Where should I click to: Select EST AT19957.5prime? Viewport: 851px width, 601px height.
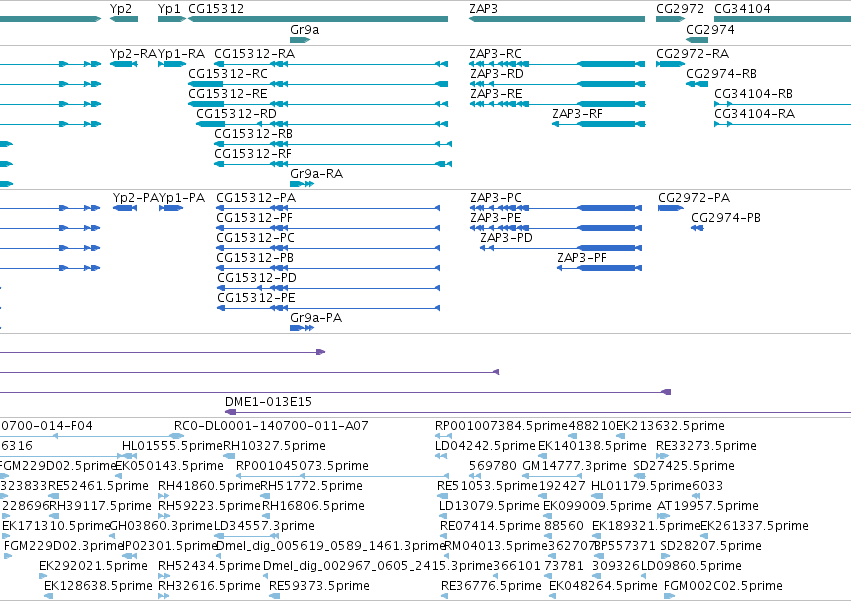[x=708, y=507]
